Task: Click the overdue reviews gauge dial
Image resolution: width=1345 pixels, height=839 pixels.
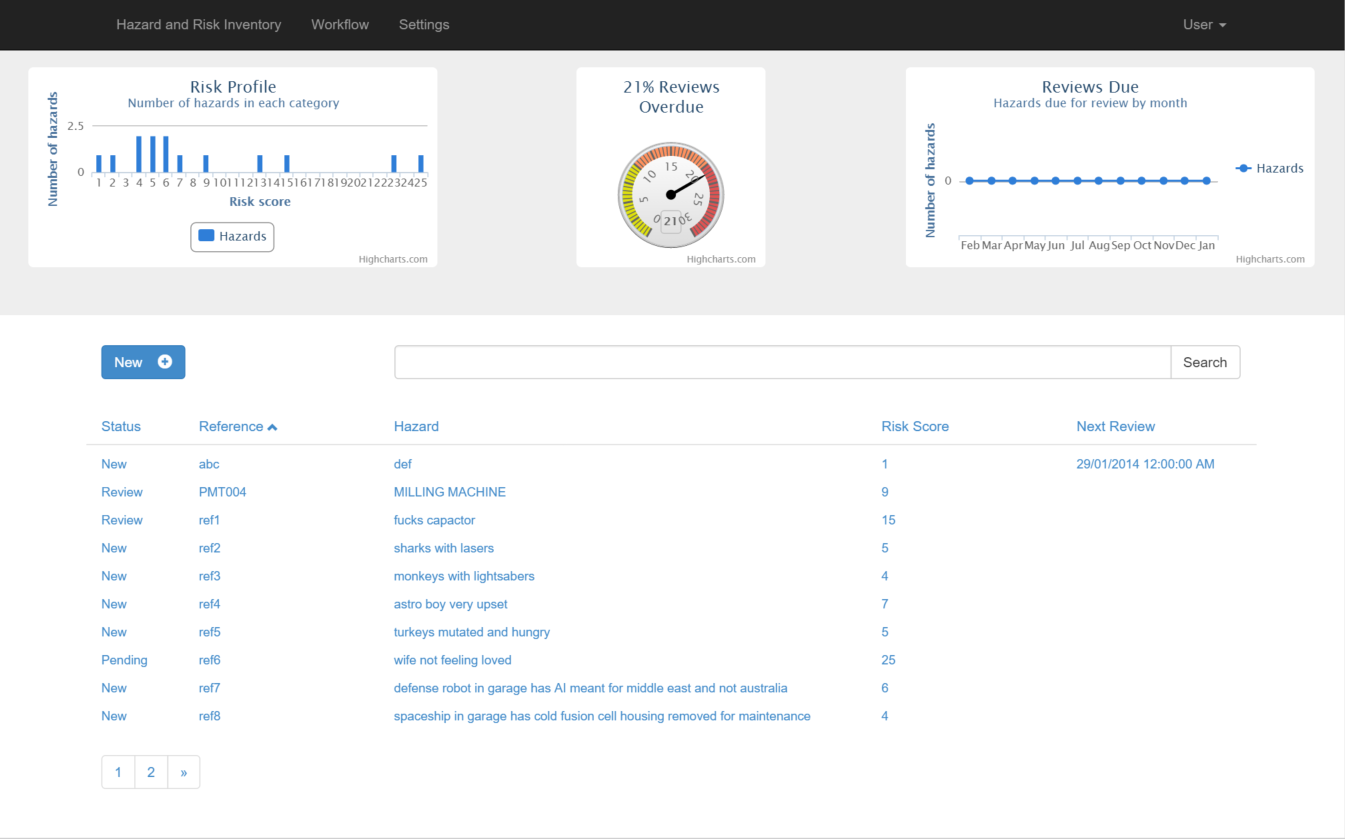Action: 670,194
